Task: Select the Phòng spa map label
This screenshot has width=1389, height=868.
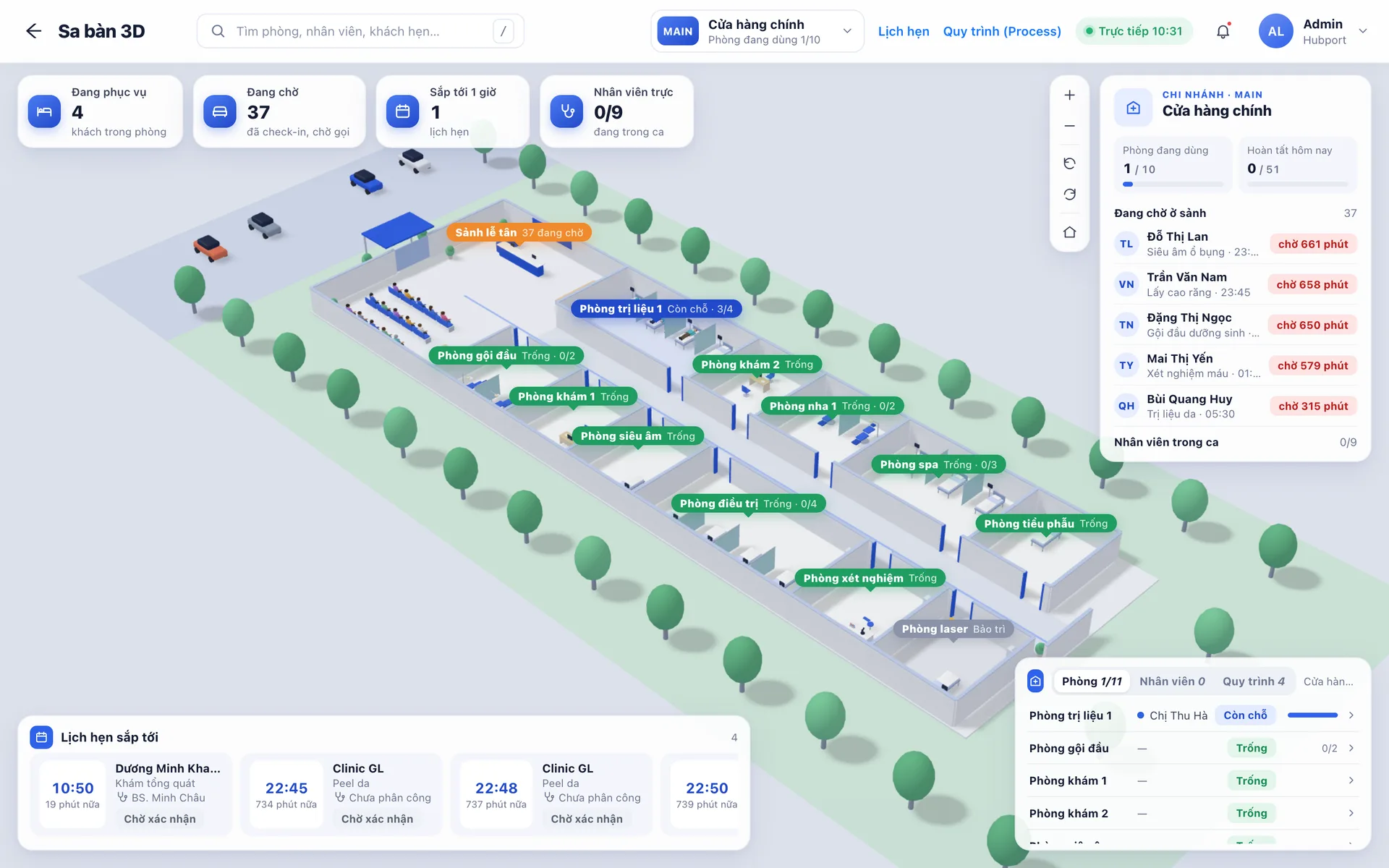Action: tap(938, 465)
